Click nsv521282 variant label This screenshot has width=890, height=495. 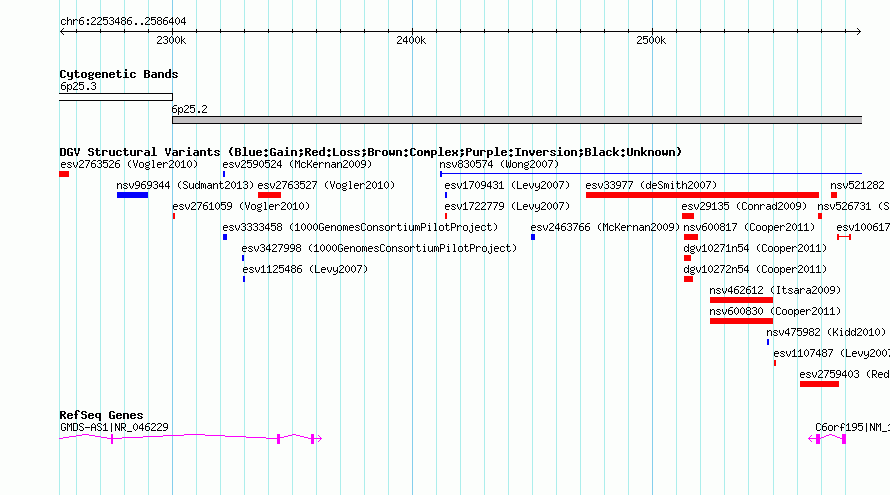857,186
